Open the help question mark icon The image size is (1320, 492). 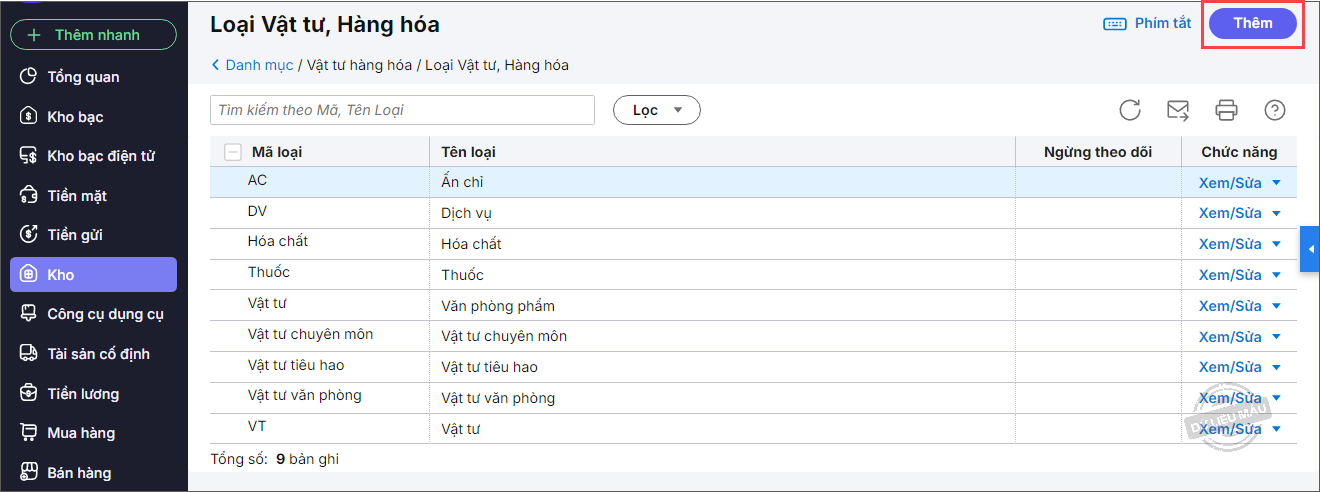click(x=1275, y=110)
